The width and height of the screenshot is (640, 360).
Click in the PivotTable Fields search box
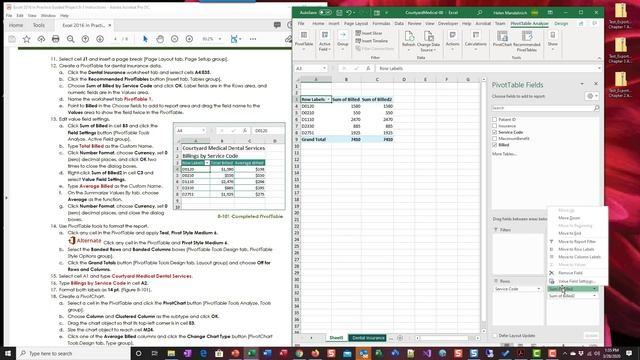coord(542,108)
